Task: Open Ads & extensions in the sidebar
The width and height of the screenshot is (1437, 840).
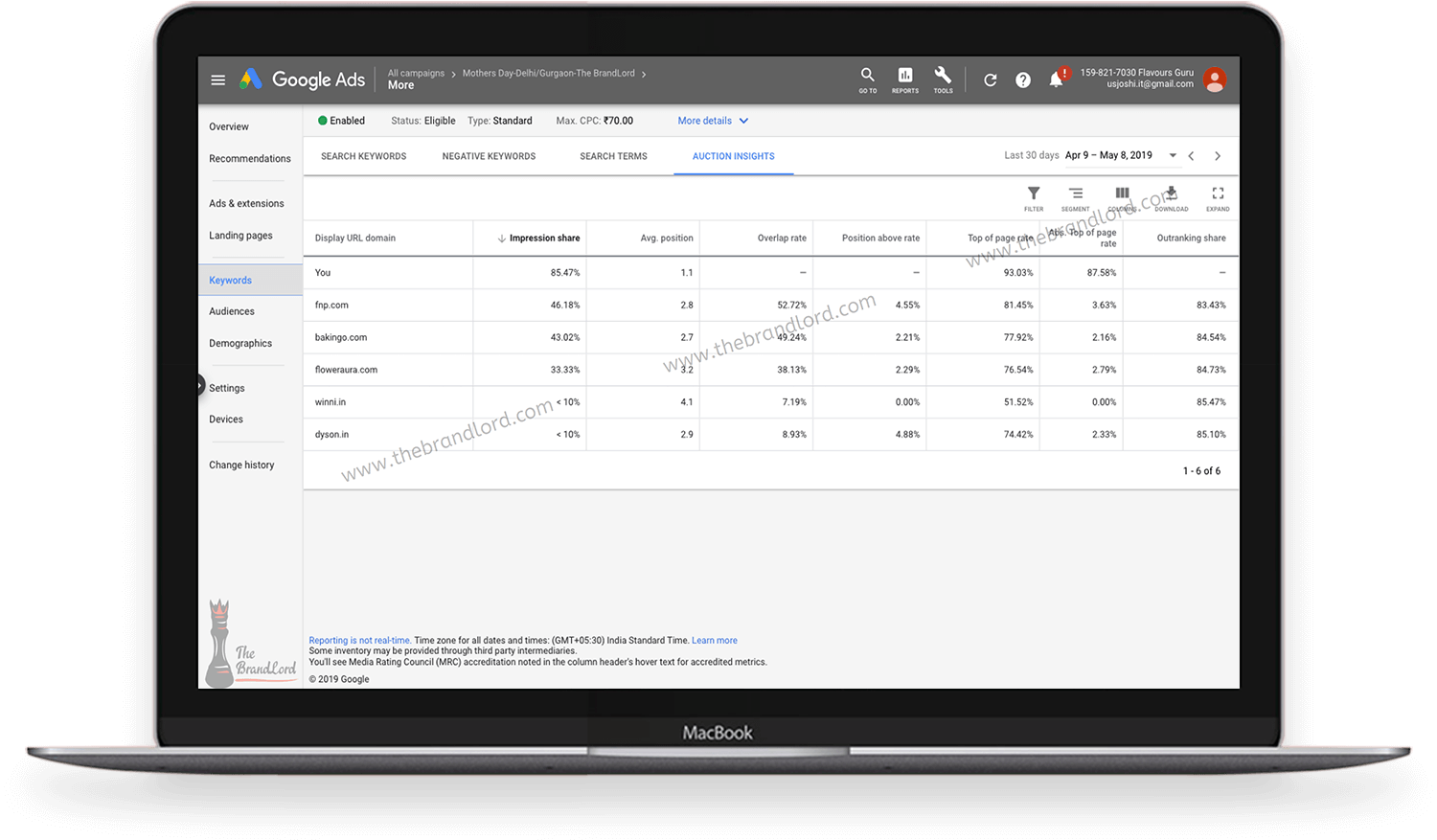Action: click(x=246, y=203)
